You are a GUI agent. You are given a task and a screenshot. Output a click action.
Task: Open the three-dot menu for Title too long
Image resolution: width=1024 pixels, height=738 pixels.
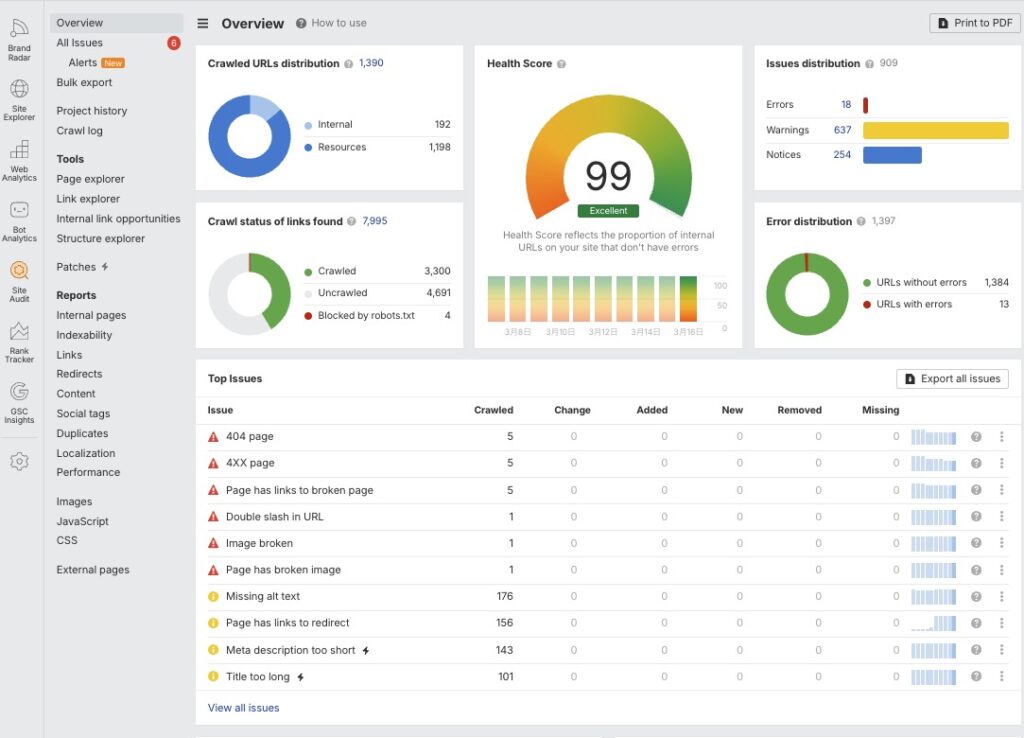tap(1001, 677)
